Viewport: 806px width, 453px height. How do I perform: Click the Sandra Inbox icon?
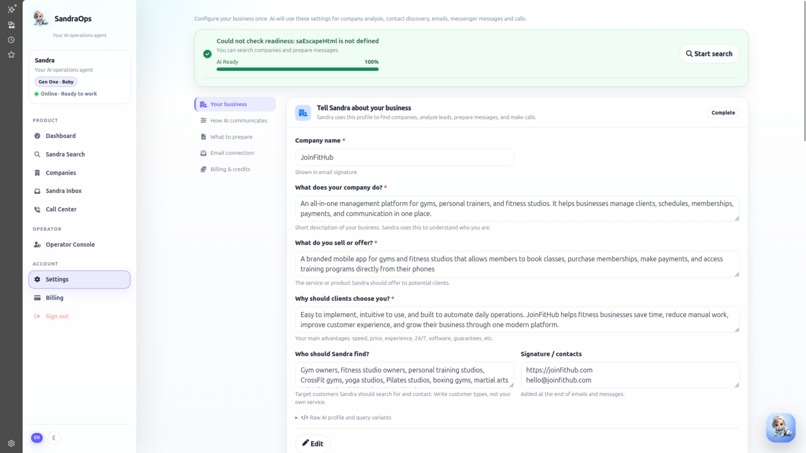37,191
